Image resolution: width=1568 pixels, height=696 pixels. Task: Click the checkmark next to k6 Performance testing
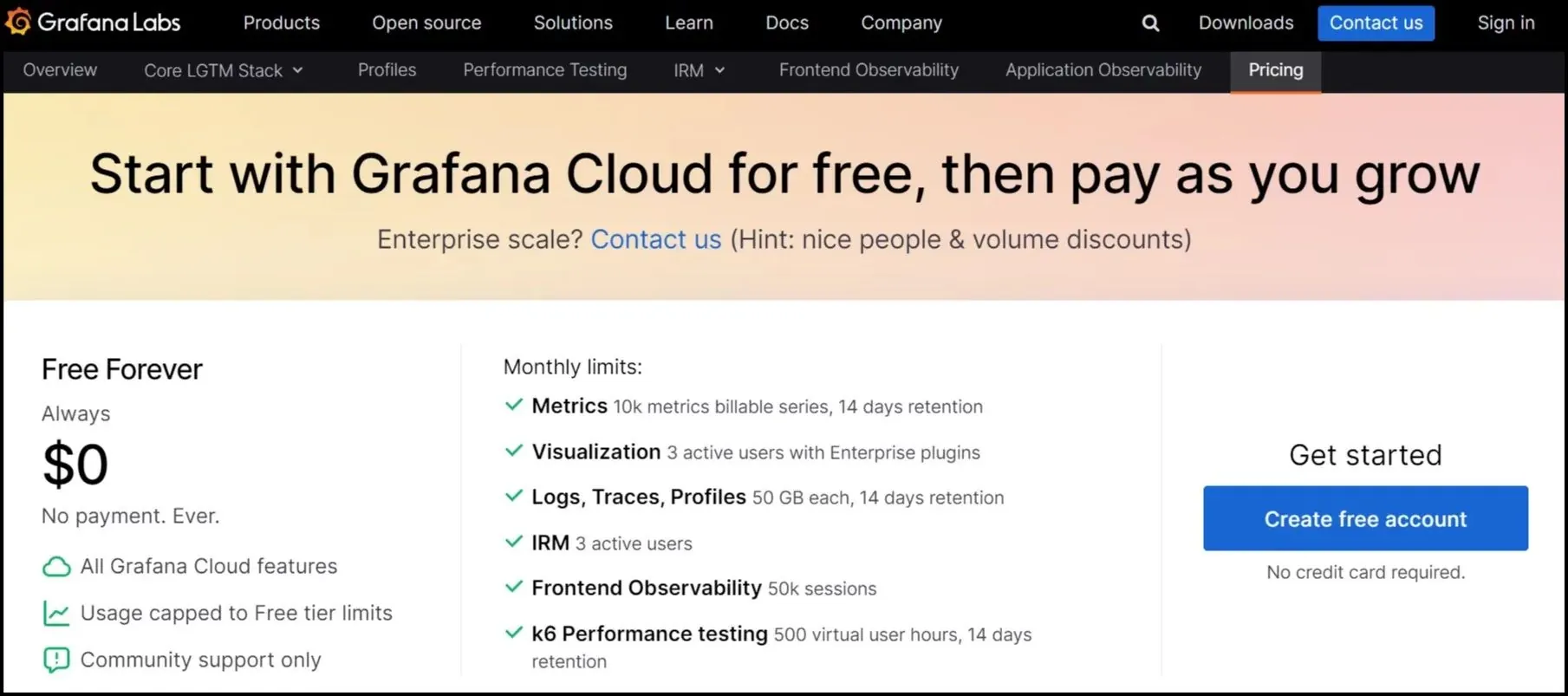pos(514,633)
